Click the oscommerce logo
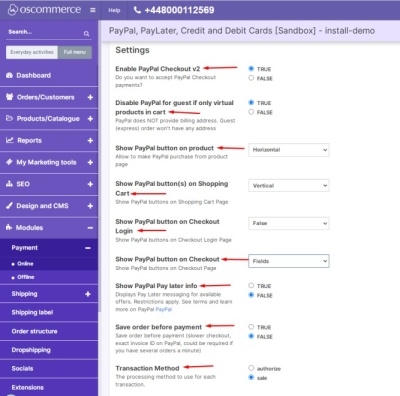 tap(44, 10)
